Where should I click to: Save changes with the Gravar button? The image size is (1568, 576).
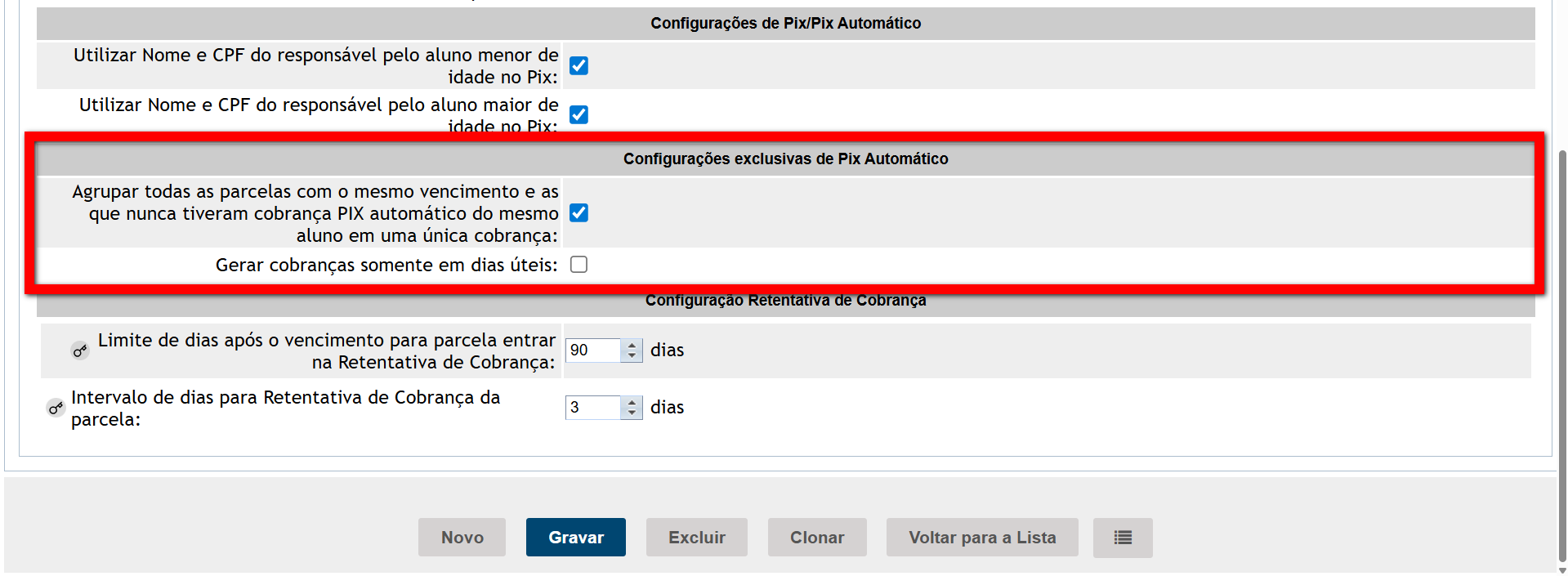coord(576,538)
